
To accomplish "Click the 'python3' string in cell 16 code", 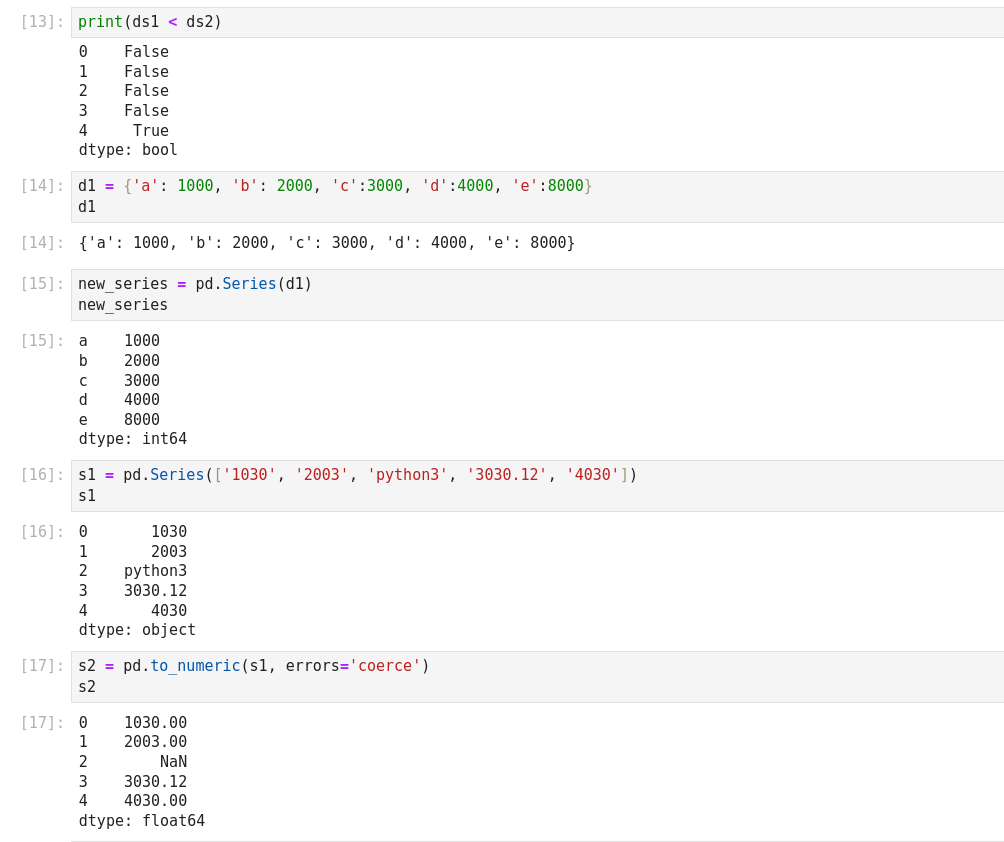I will pyautogui.click(x=407, y=475).
